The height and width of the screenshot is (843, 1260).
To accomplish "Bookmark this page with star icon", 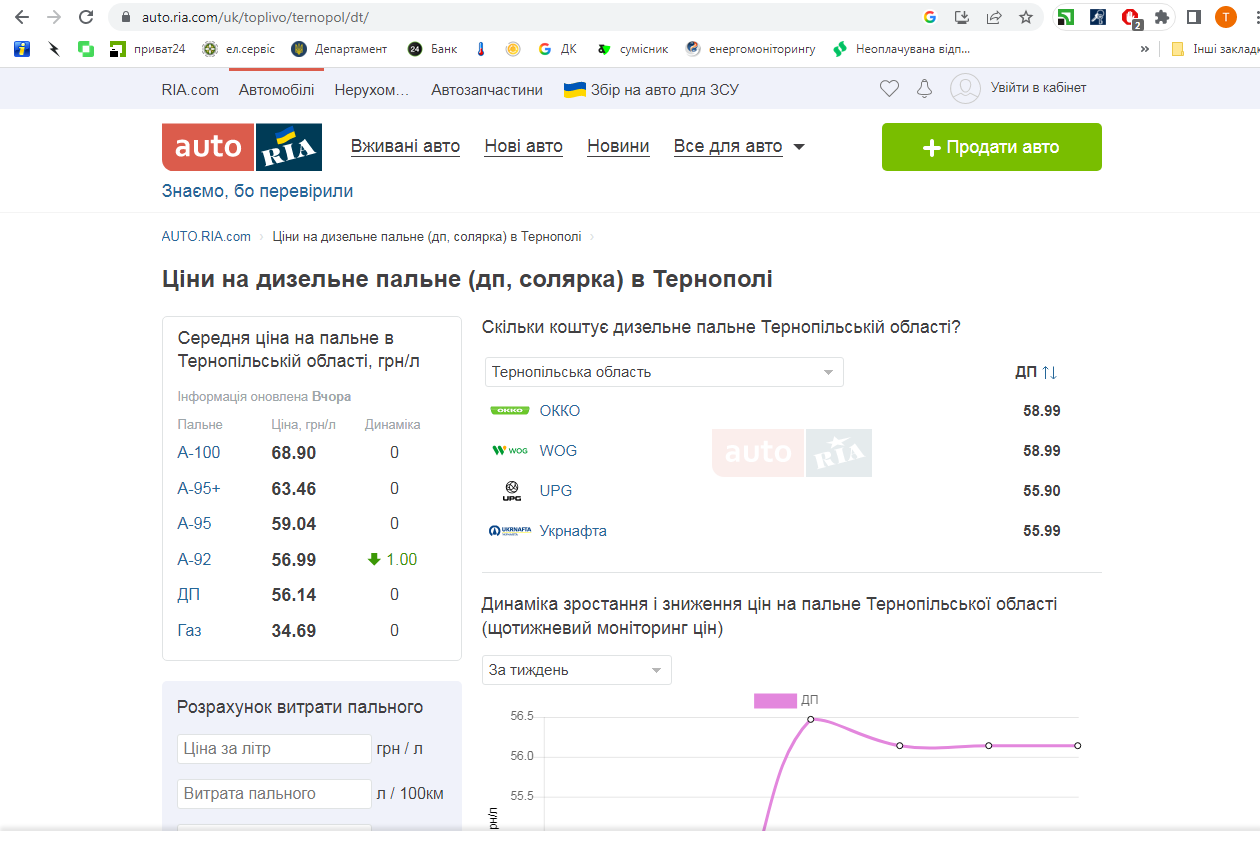I will (x=1026, y=17).
